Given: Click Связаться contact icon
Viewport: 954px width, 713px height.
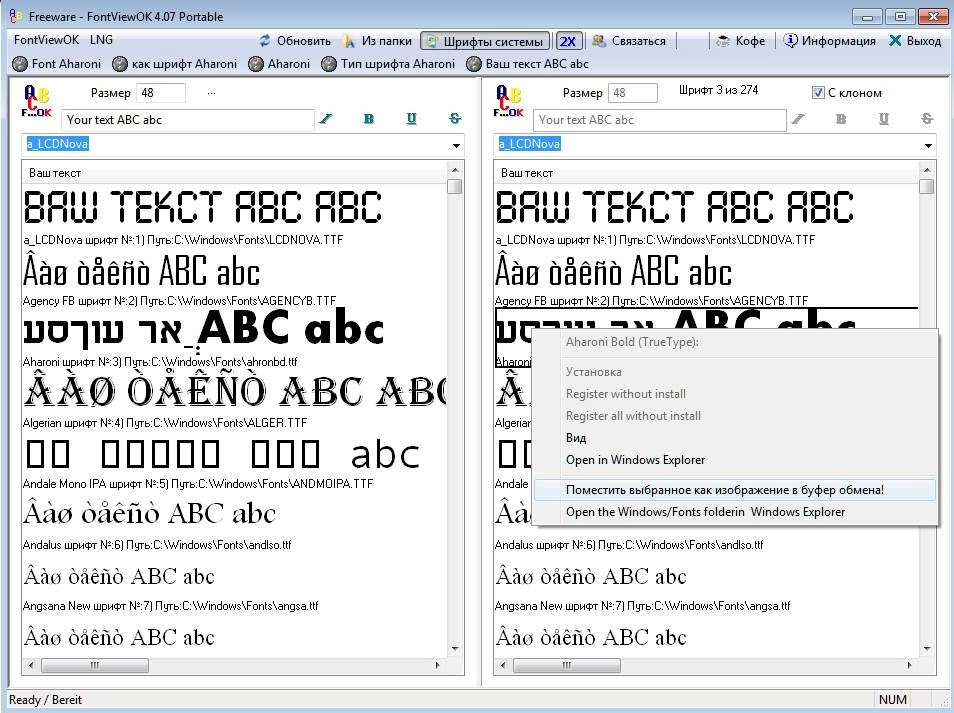Looking at the screenshot, I should click(x=599, y=41).
